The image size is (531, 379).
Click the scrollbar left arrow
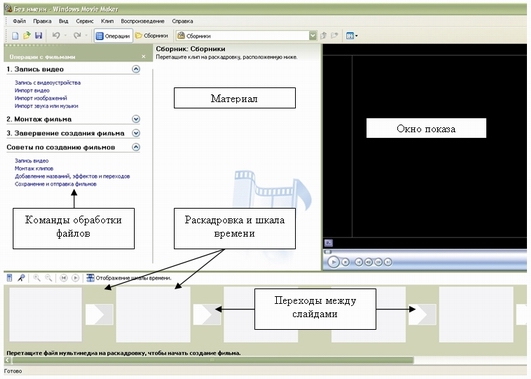point(7,360)
